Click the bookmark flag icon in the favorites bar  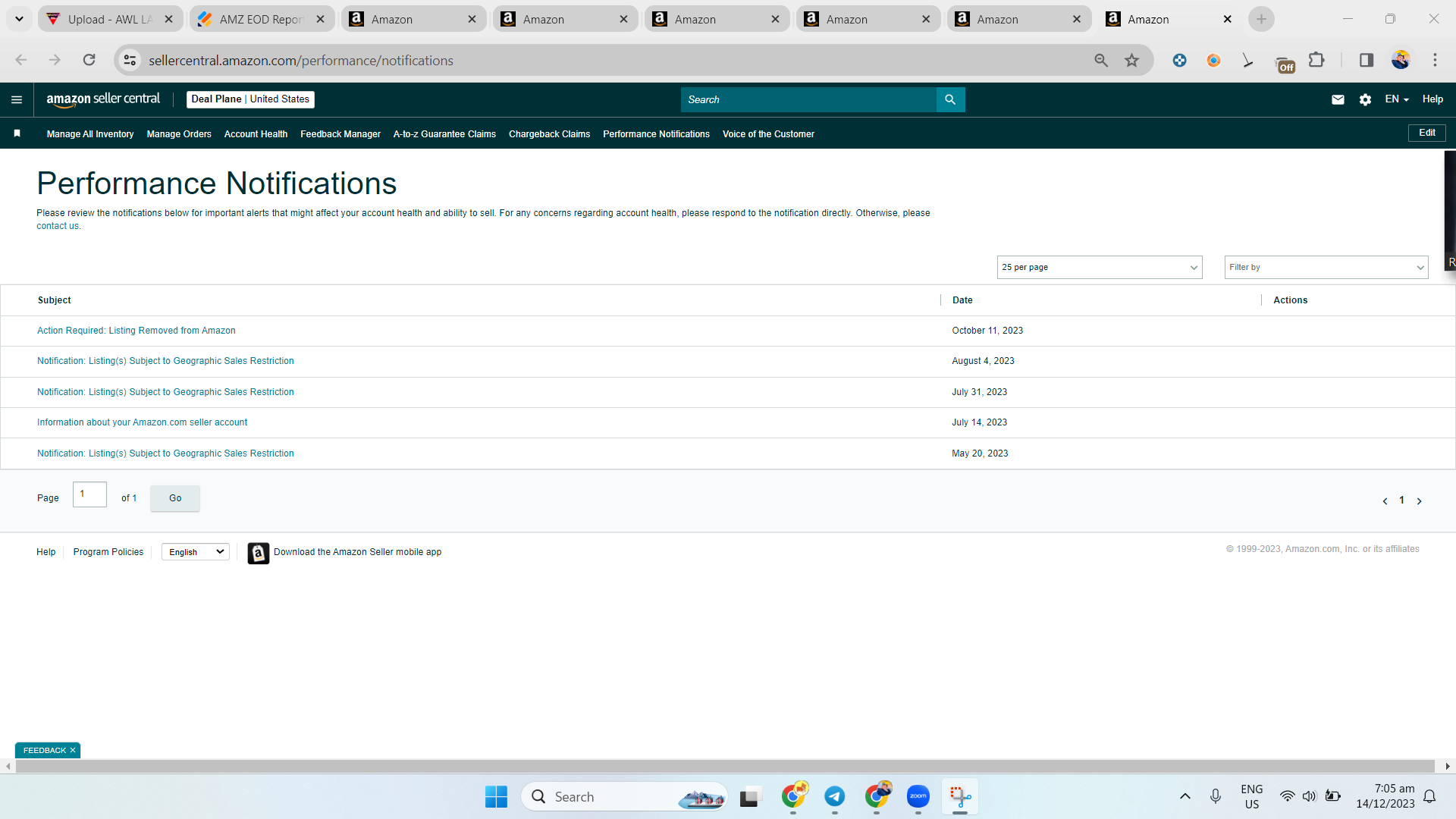tap(17, 133)
